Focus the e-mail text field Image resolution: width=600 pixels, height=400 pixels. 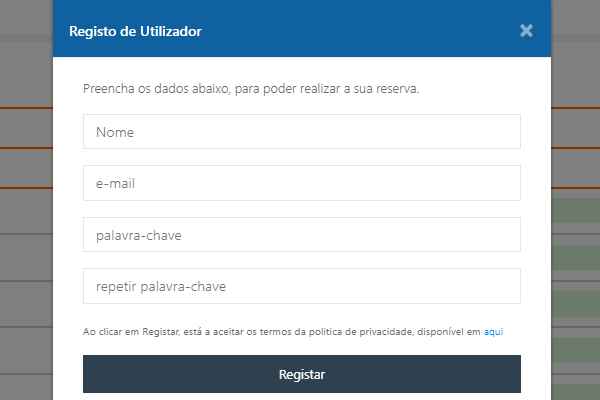coord(302,183)
